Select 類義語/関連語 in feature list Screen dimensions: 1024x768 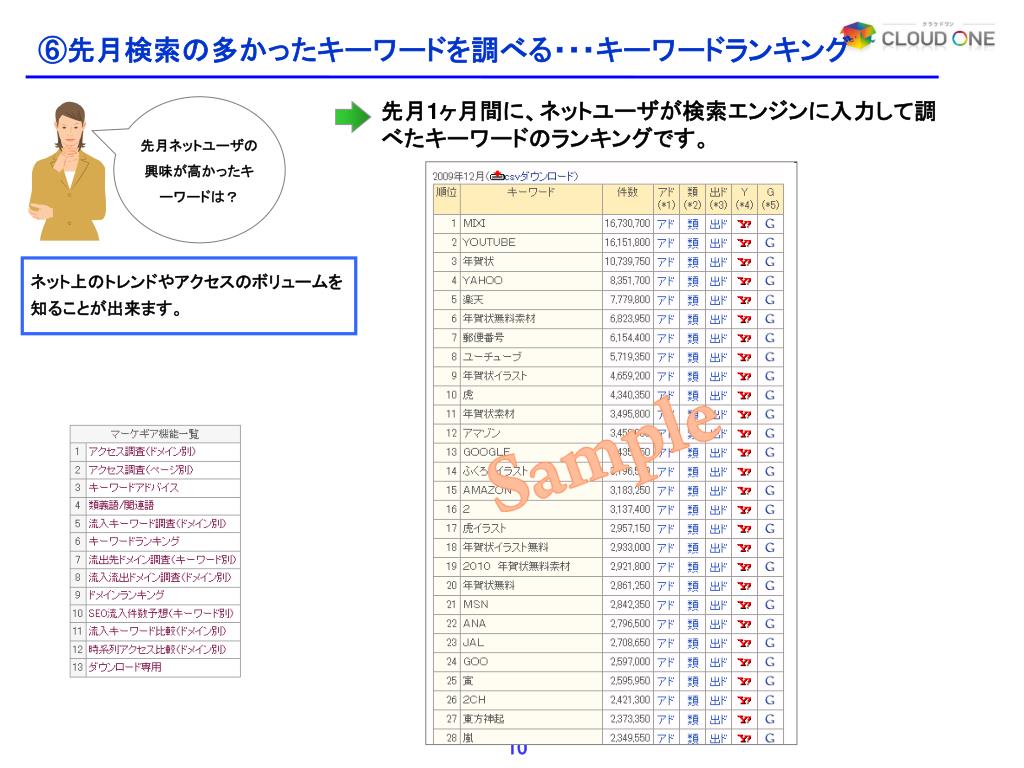click(x=121, y=505)
